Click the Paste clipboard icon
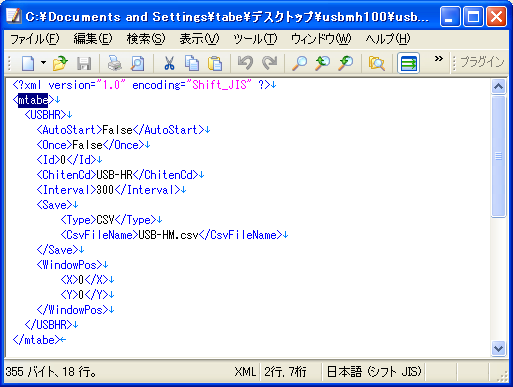The height and width of the screenshot is (387, 513). (x=215, y=63)
